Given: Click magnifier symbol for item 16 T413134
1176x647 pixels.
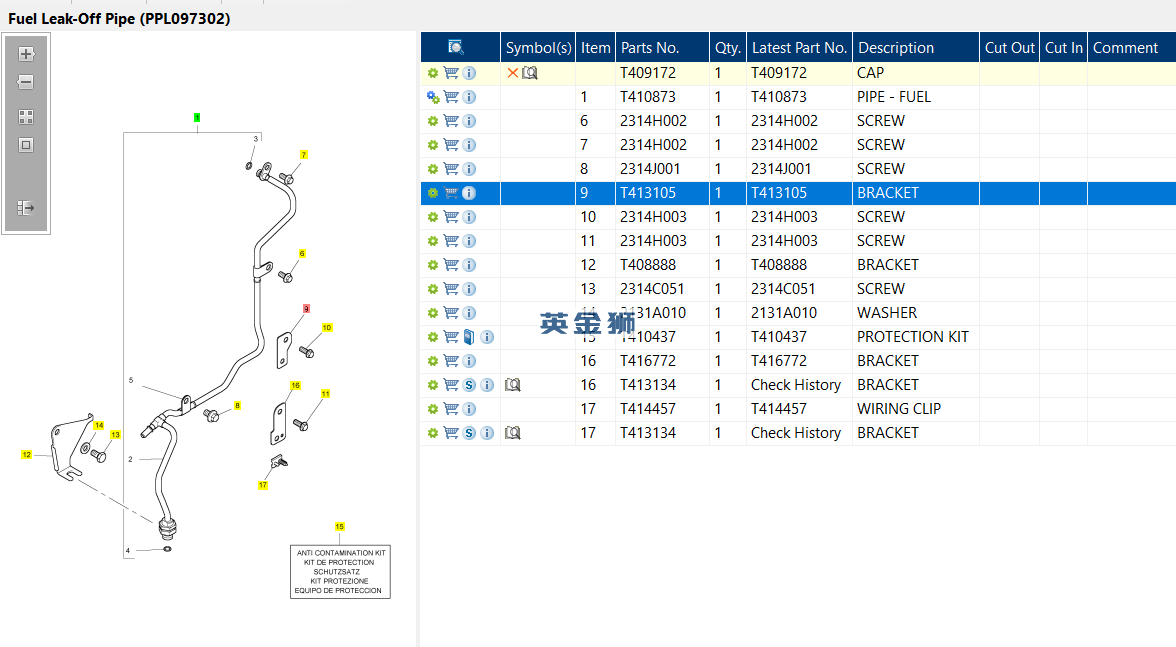Looking at the screenshot, I should coord(513,385).
